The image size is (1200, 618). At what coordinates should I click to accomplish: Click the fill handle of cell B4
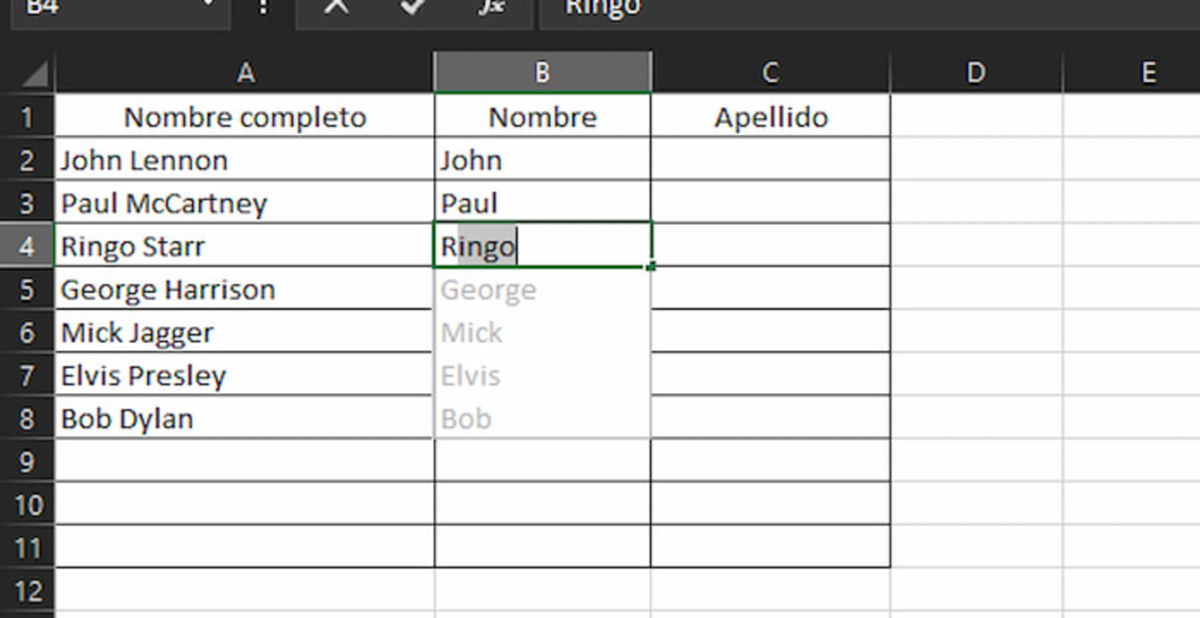651,266
